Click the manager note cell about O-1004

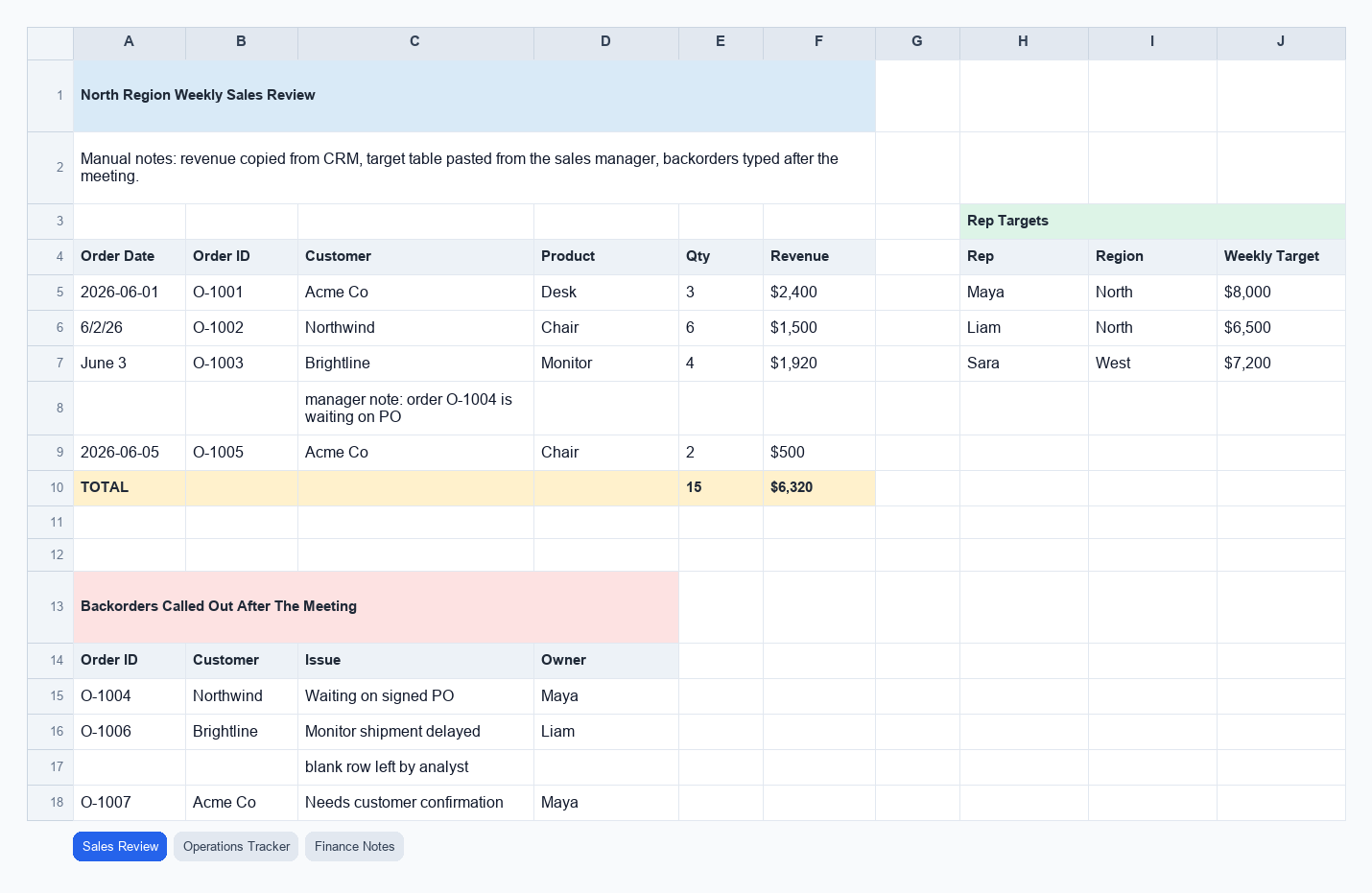(x=415, y=409)
